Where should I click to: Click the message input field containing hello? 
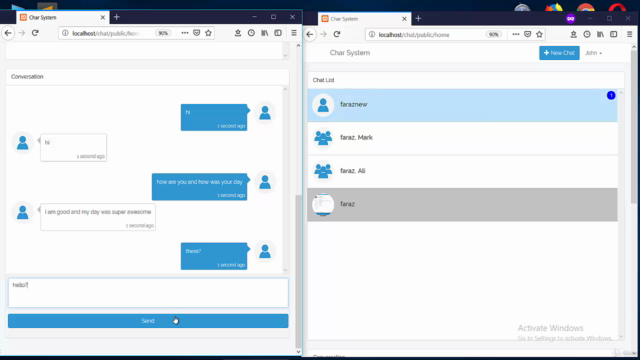pyautogui.click(x=148, y=293)
